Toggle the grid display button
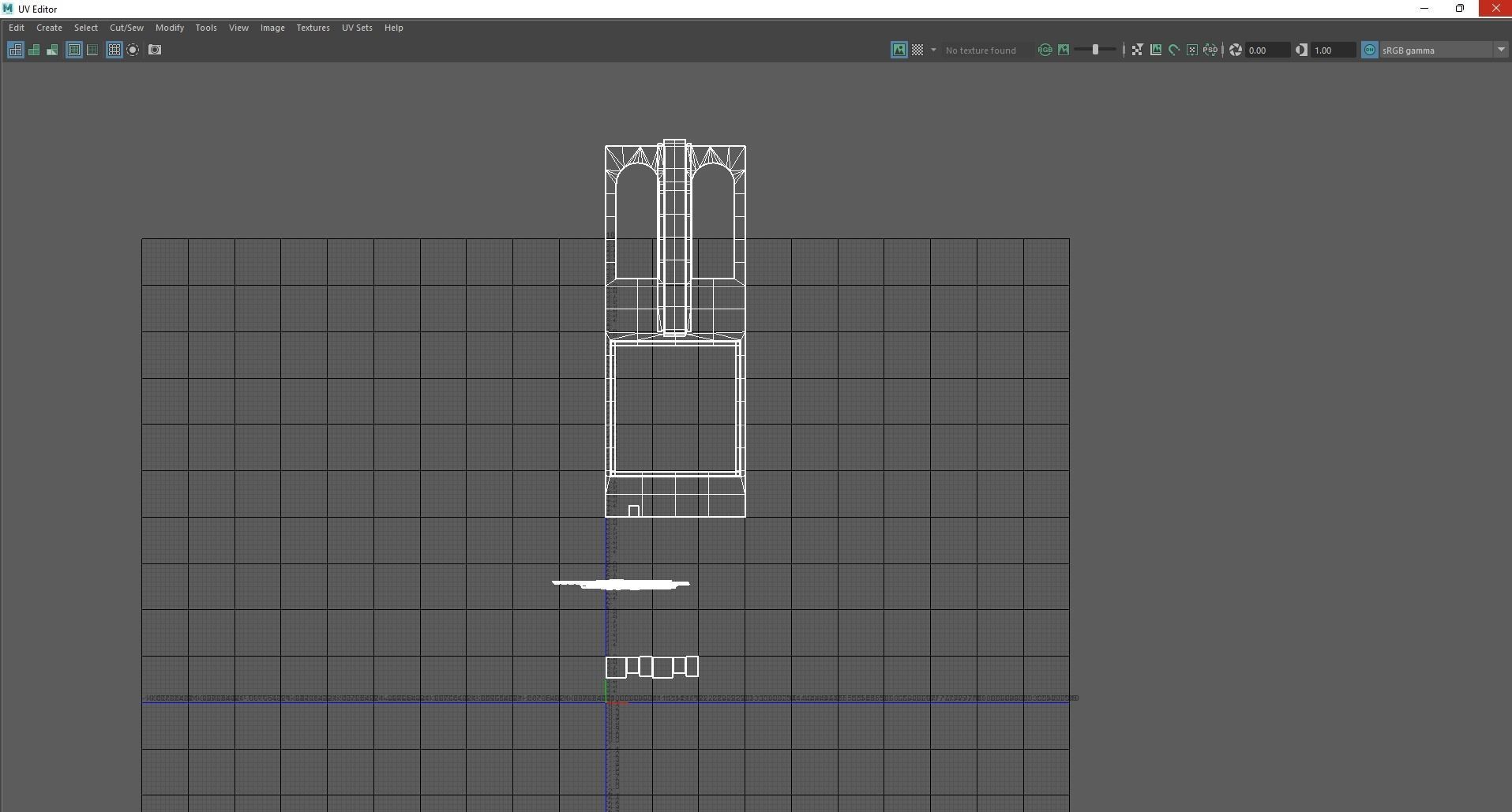 click(x=114, y=50)
